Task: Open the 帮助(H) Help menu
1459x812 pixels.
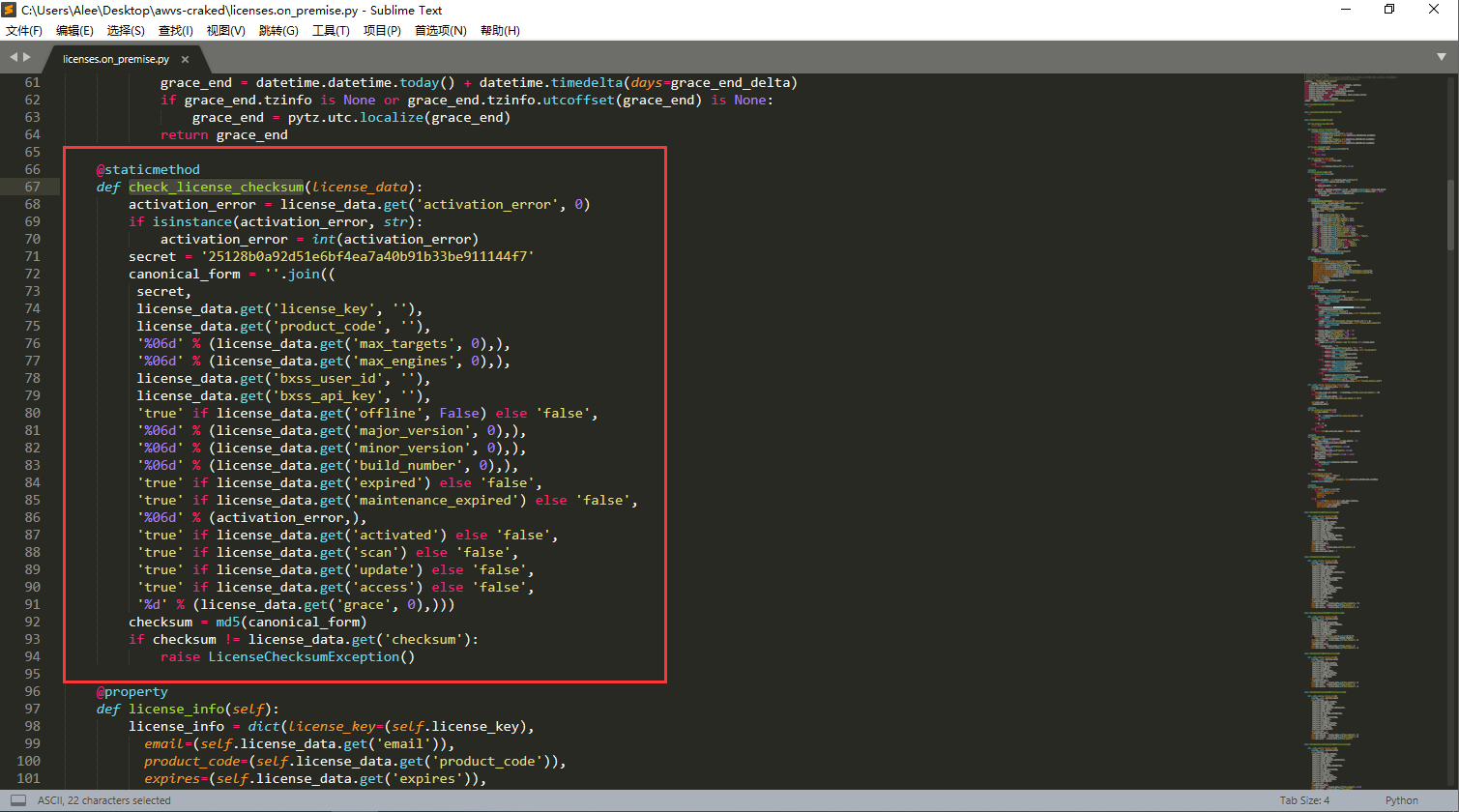Action: [x=500, y=31]
